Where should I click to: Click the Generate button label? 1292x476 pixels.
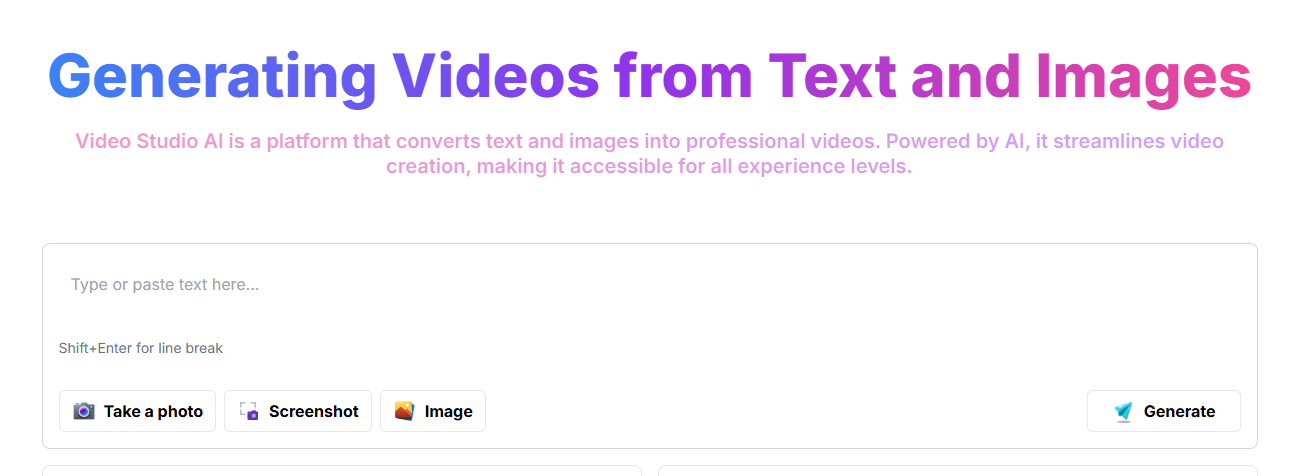coord(1179,411)
